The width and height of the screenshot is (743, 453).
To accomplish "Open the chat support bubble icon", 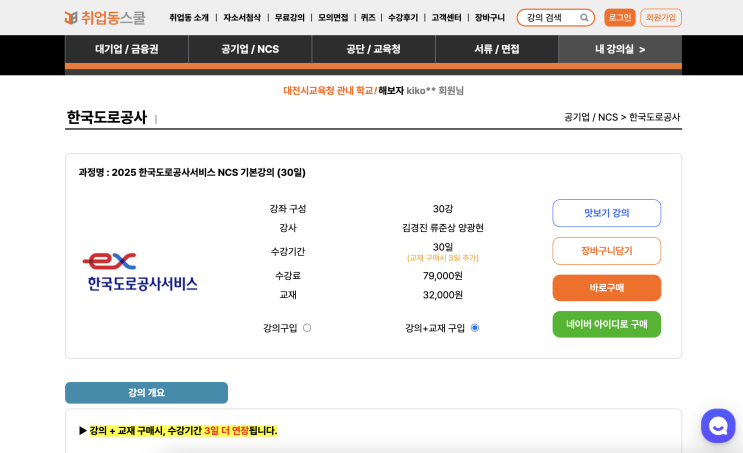I will pos(718,426).
